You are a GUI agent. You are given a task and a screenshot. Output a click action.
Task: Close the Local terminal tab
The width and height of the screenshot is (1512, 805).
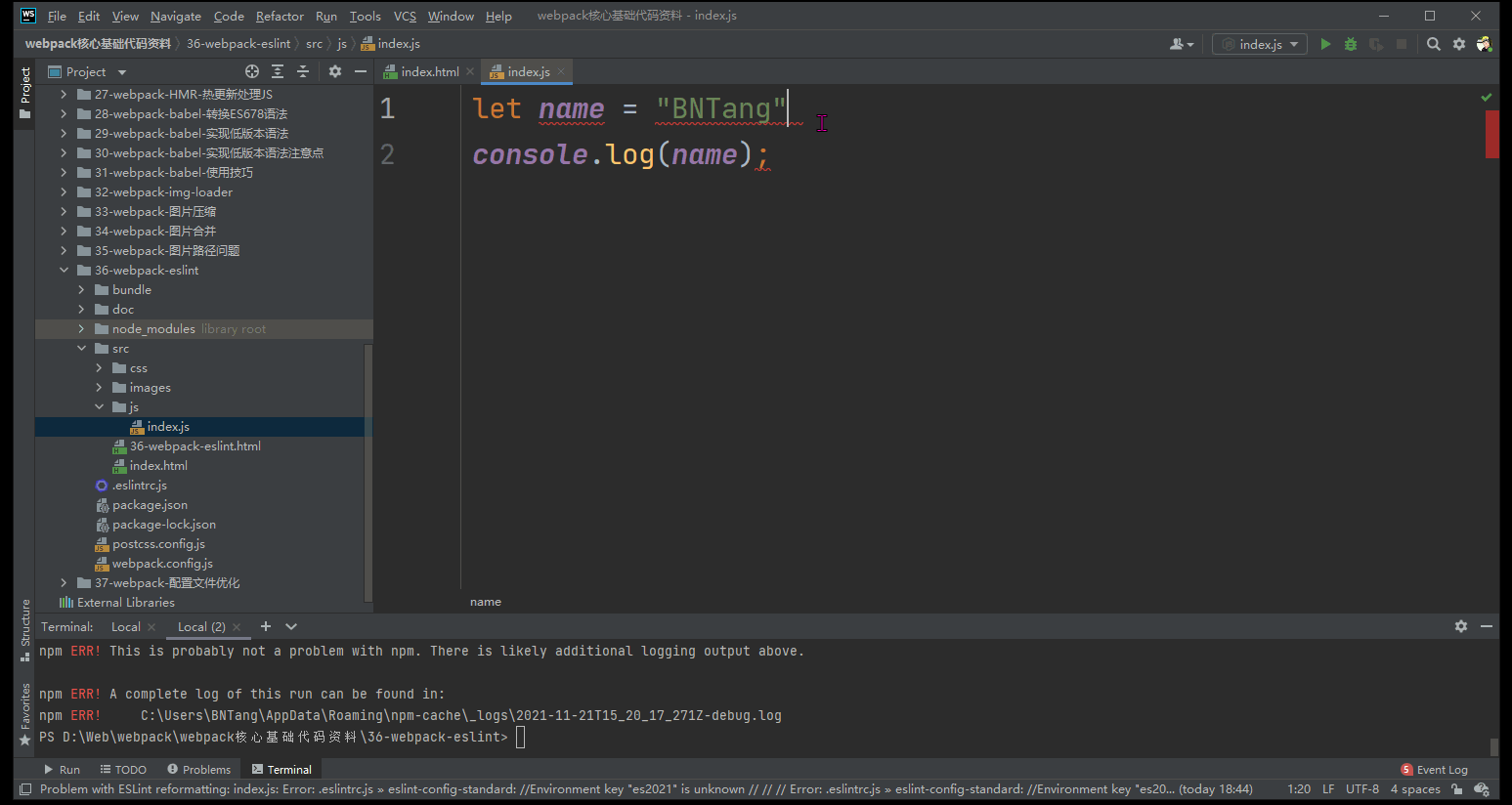(x=151, y=627)
